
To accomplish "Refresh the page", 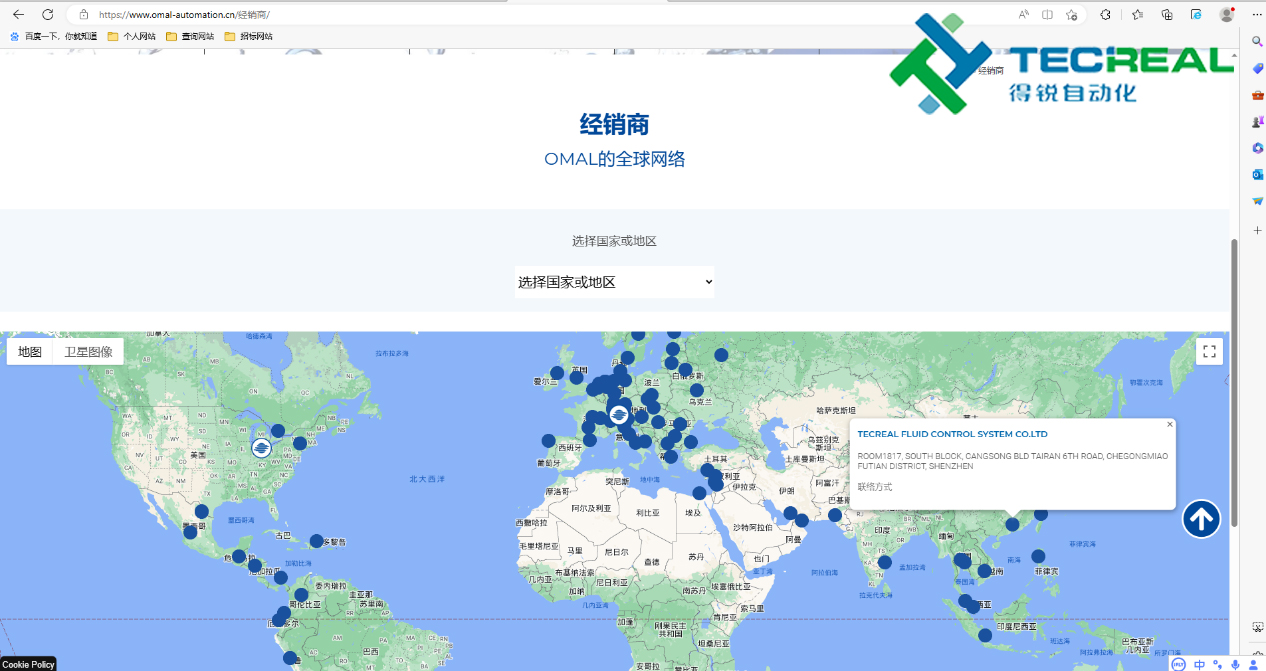I will pyautogui.click(x=47, y=15).
